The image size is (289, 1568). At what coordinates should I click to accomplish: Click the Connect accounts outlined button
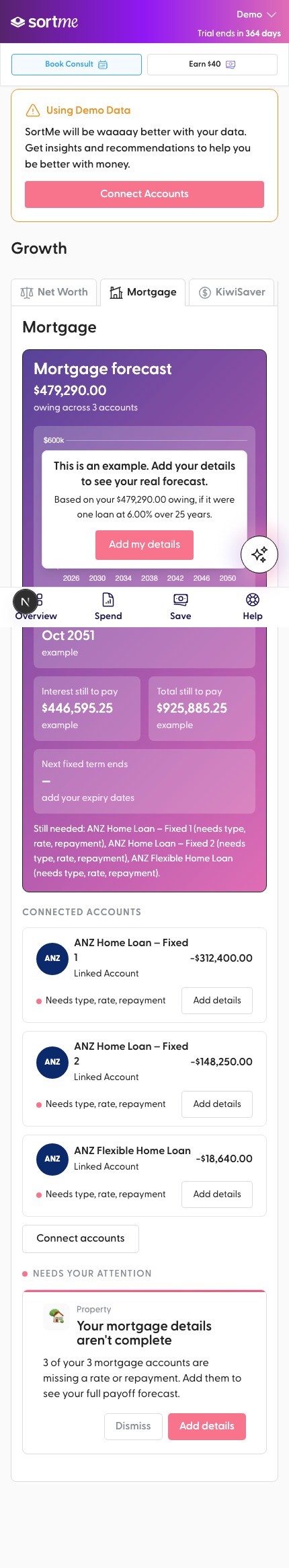[81, 1238]
